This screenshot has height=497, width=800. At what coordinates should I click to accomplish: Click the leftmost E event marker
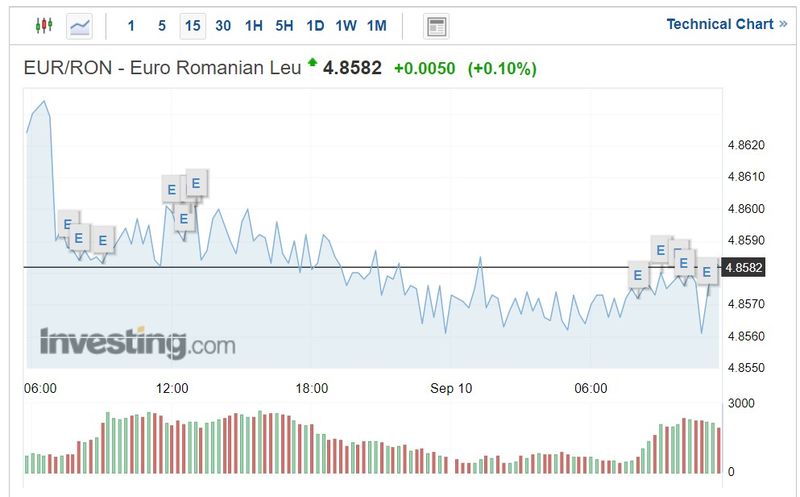(x=67, y=224)
